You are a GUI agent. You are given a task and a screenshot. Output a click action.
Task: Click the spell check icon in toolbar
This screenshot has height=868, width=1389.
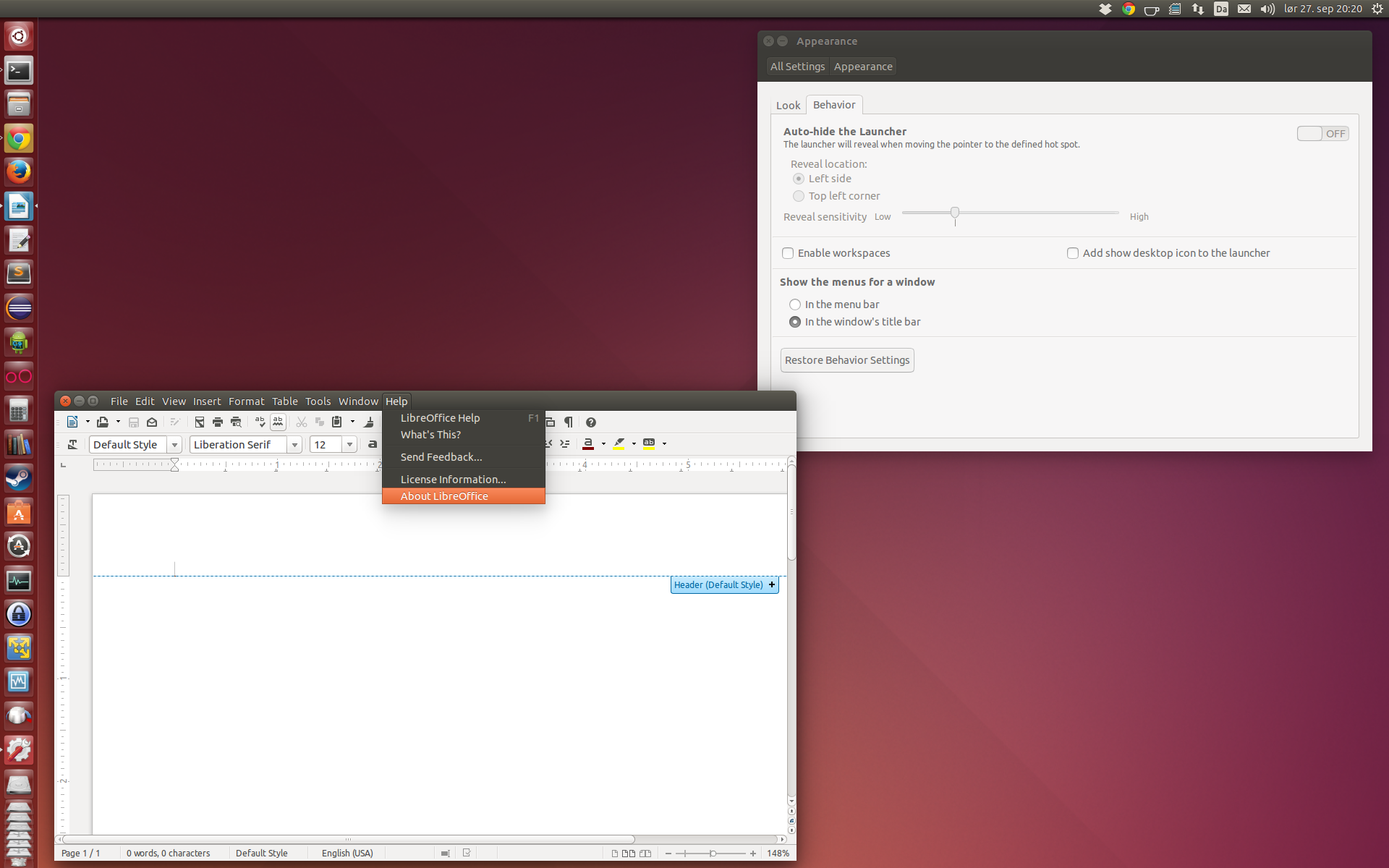(x=258, y=422)
